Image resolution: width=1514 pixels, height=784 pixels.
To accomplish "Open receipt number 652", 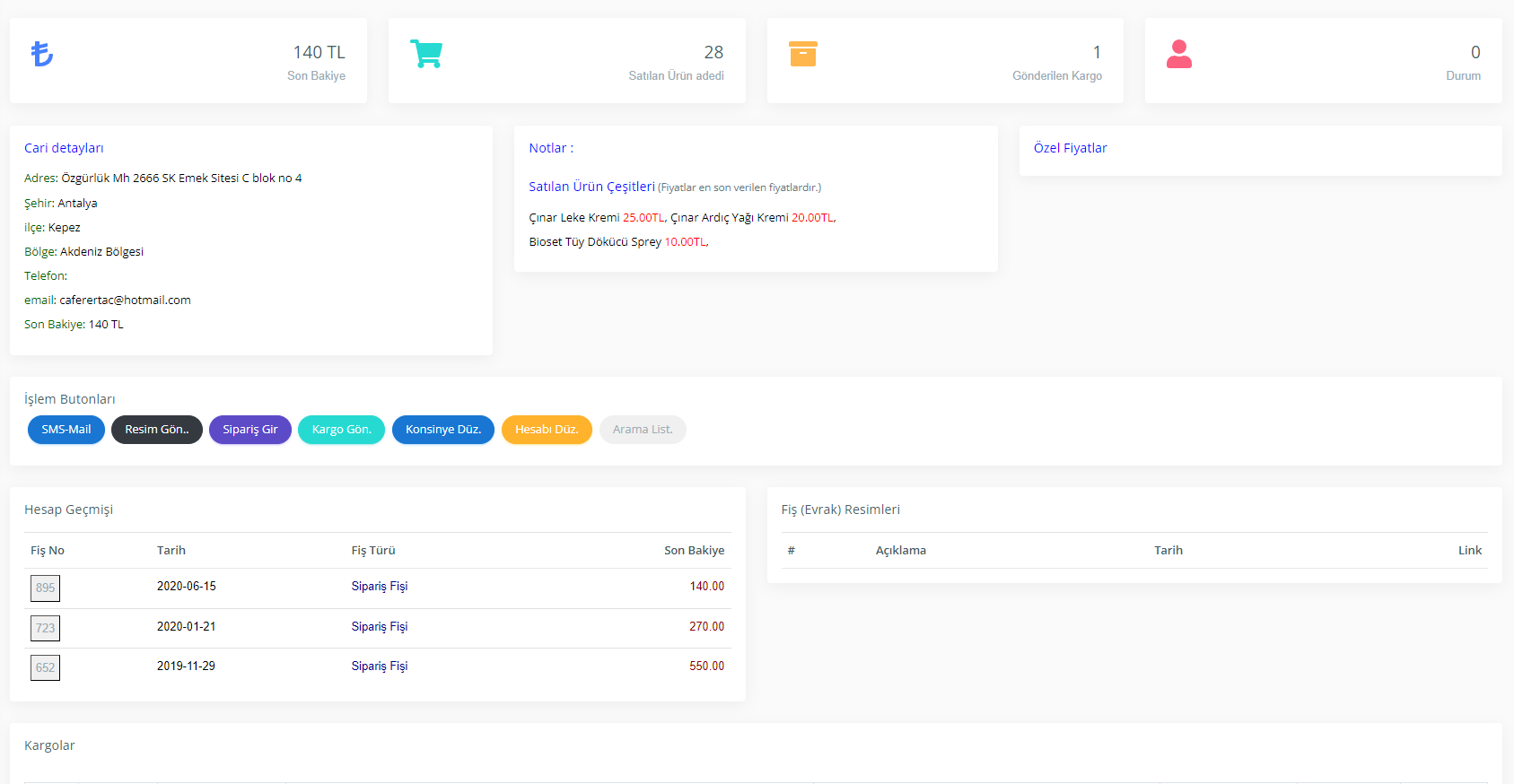I will pos(46,667).
